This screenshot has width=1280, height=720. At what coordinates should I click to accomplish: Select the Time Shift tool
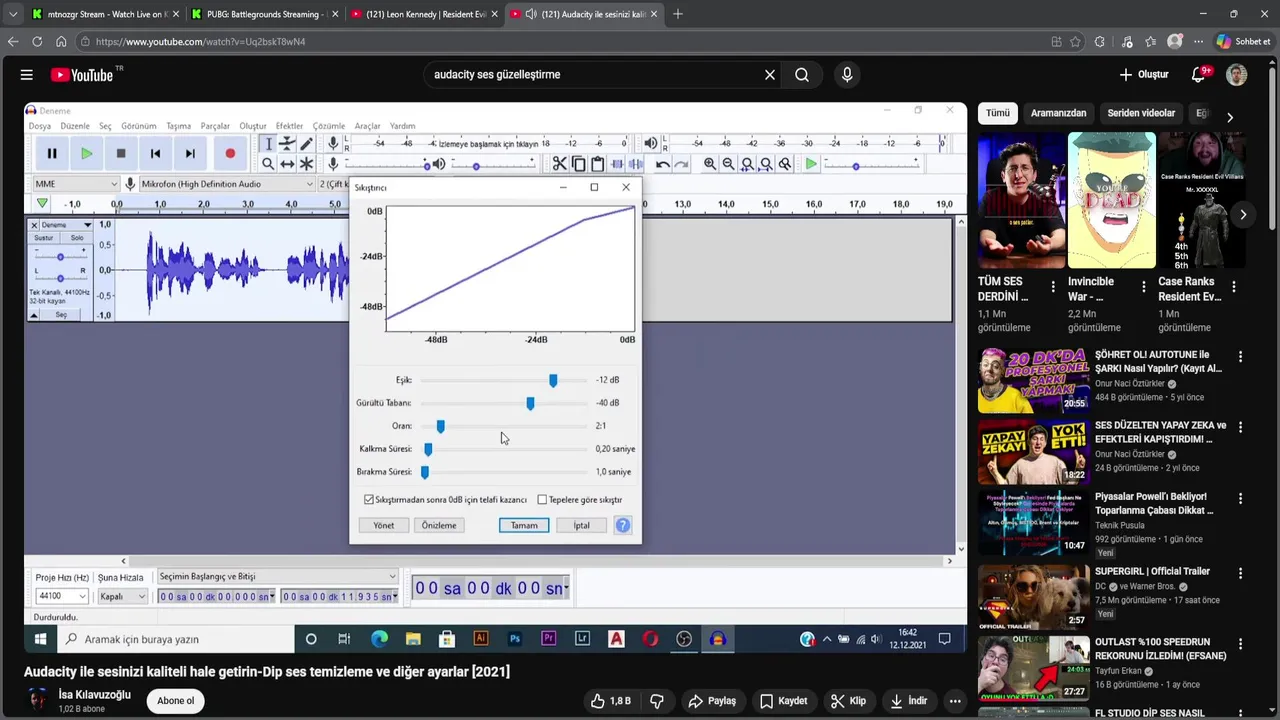(287, 164)
